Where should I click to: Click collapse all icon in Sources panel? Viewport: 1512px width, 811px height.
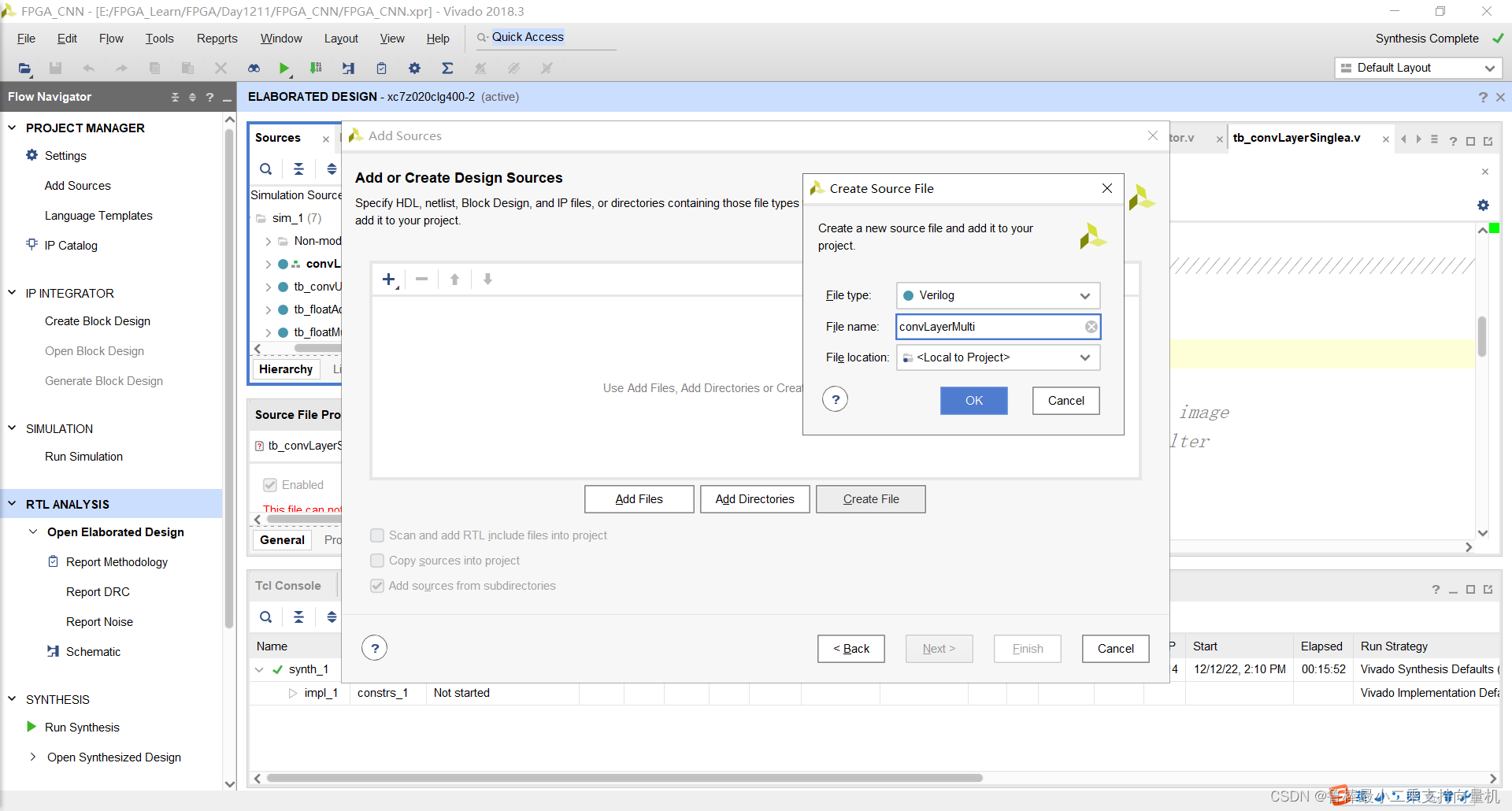(298, 168)
